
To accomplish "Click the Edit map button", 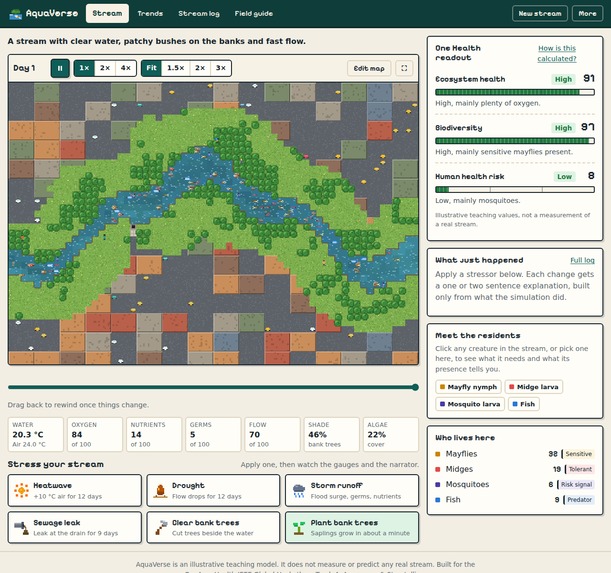I will click(x=369, y=68).
